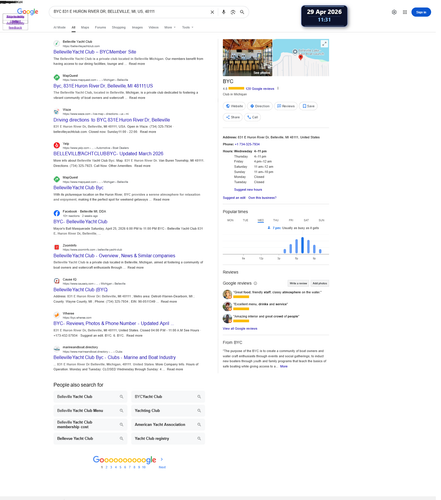Expand the map with the fullscreen icon

[324, 44]
